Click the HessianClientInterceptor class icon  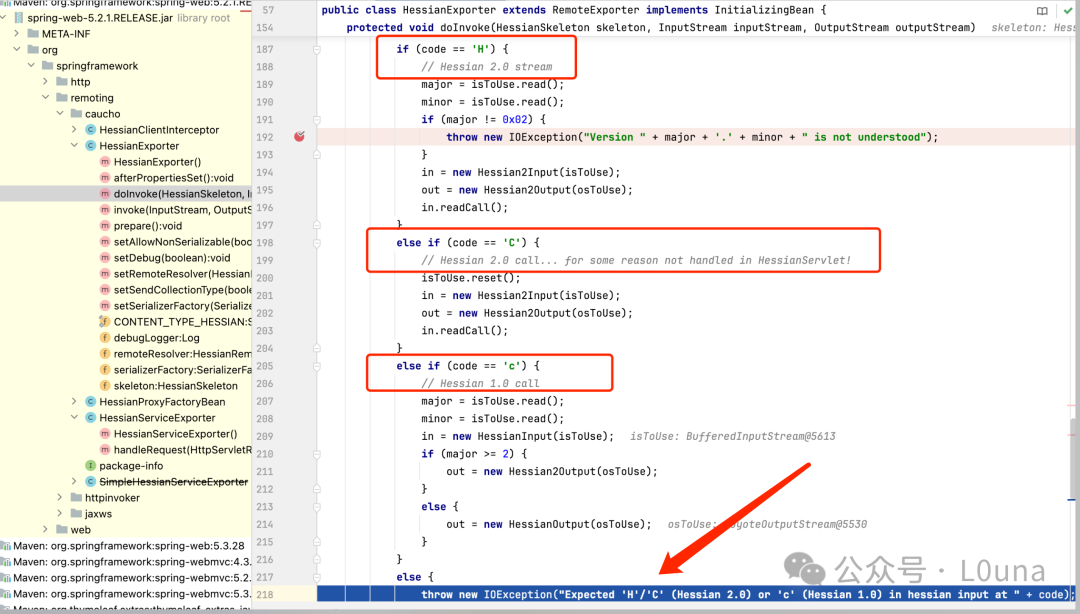point(90,130)
